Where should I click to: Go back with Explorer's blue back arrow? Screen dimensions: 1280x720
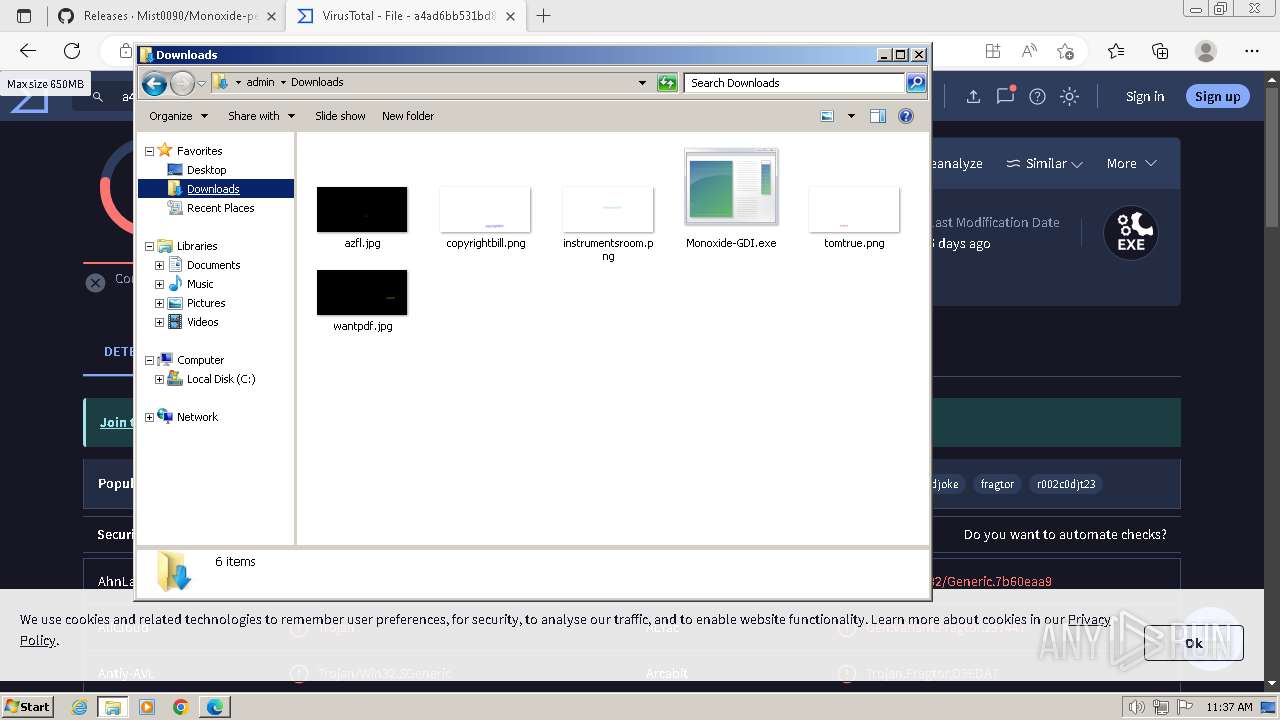point(154,83)
